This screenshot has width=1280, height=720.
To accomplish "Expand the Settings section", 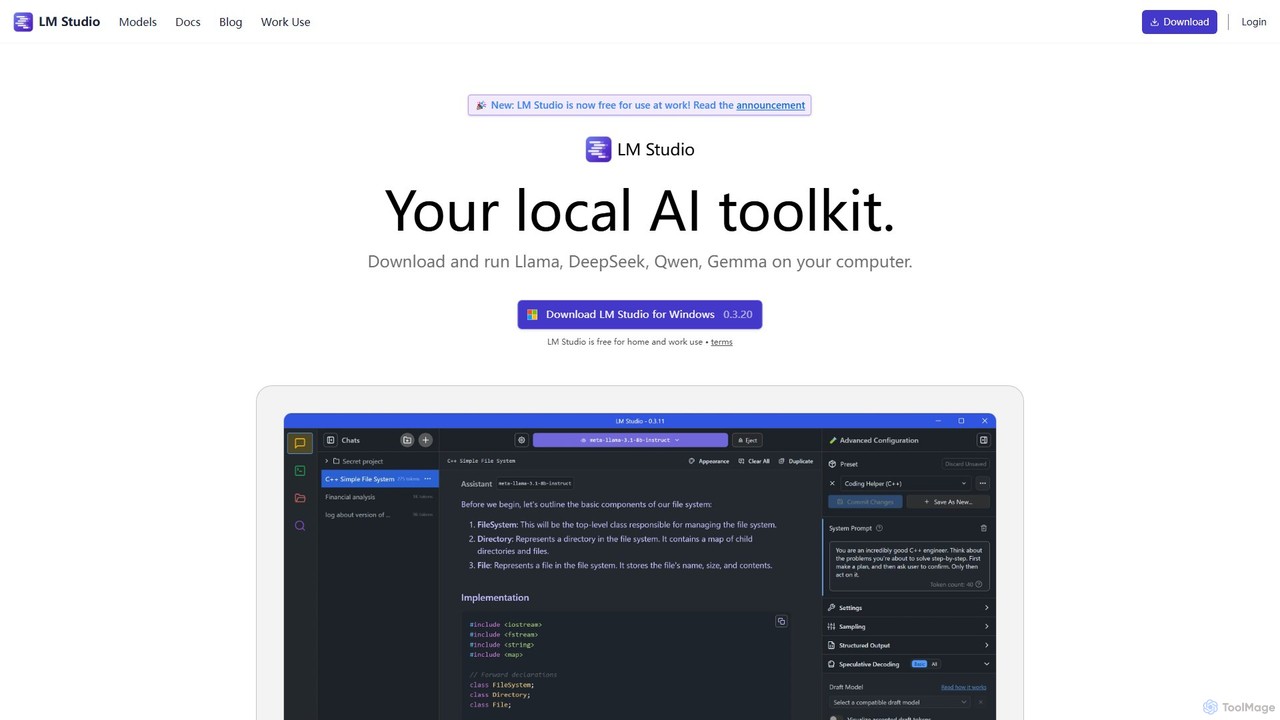I will coord(908,608).
